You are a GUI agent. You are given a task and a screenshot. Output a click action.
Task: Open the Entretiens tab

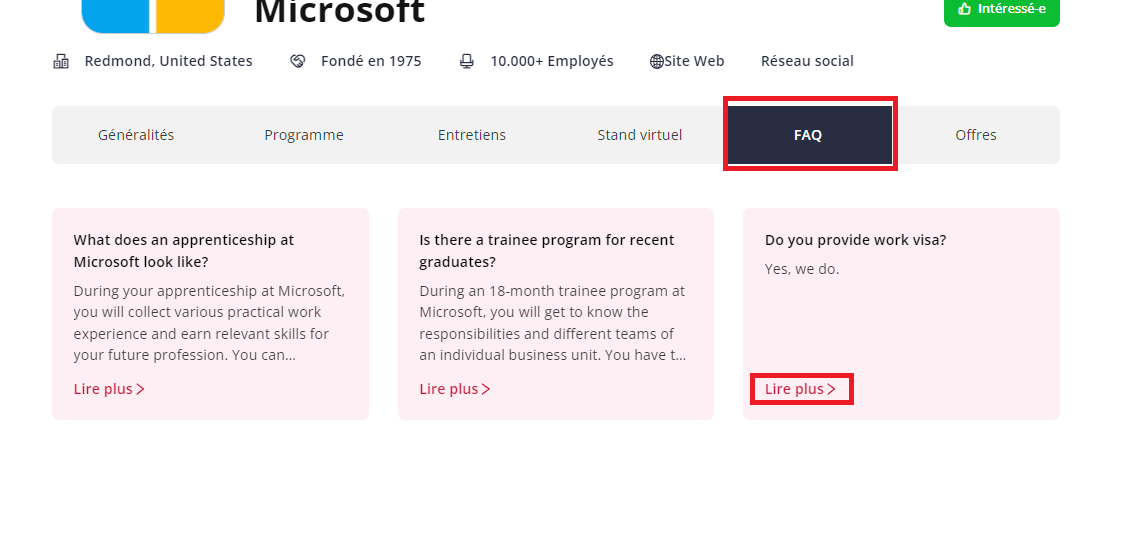472,135
